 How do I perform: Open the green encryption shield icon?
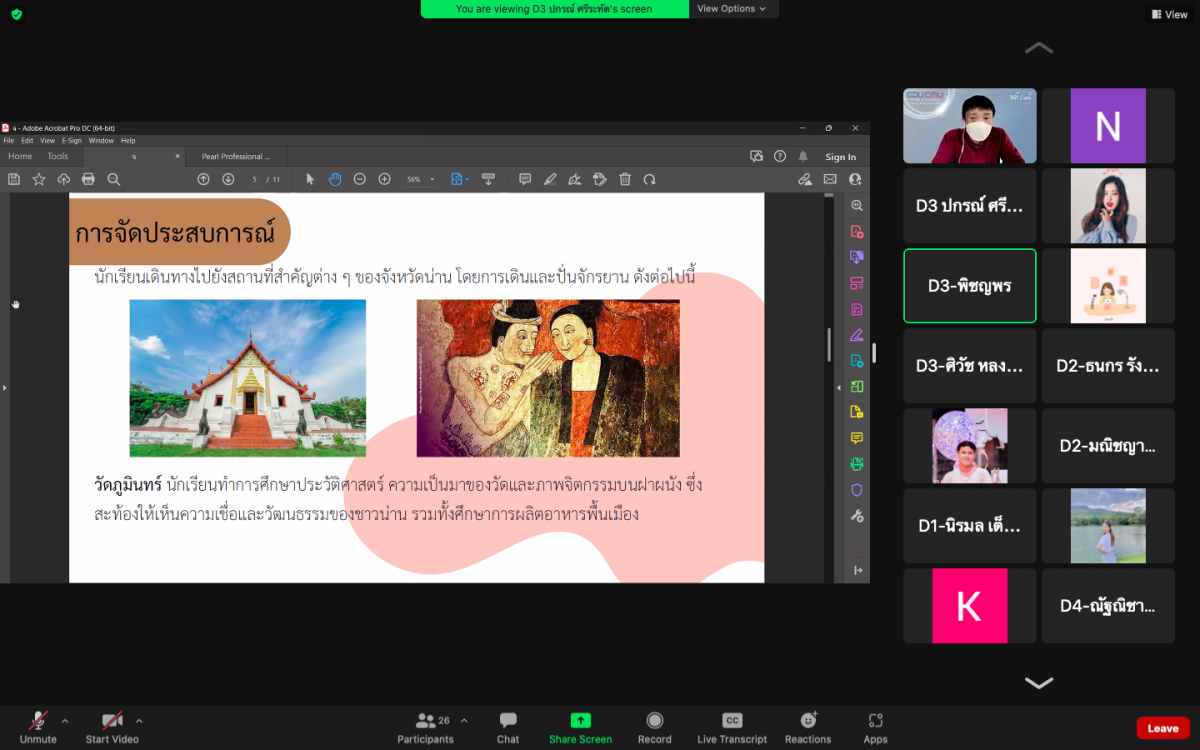(17, 14)
